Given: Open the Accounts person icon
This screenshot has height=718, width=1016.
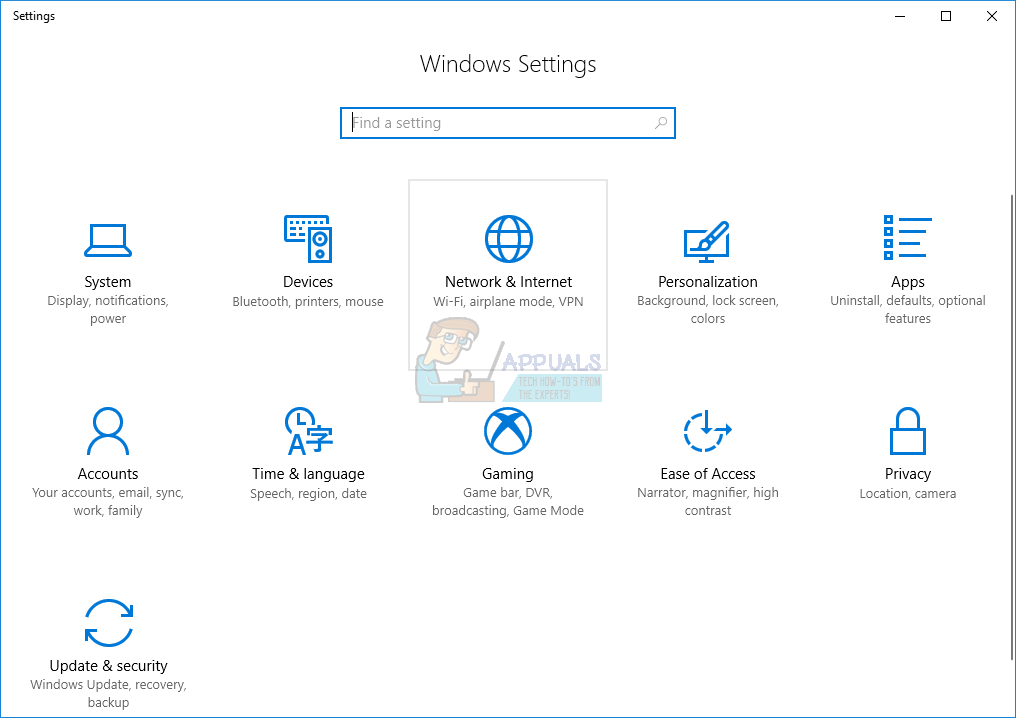Looking at the screenshot, I should tap(108, 431).
